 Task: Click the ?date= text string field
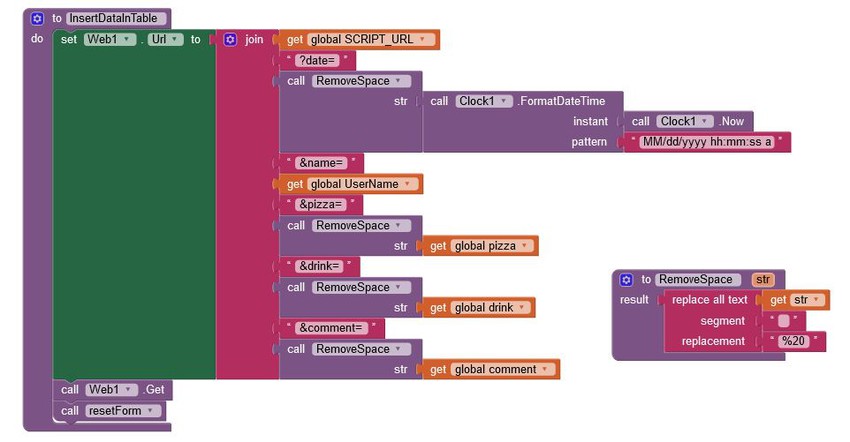[317, 60]
